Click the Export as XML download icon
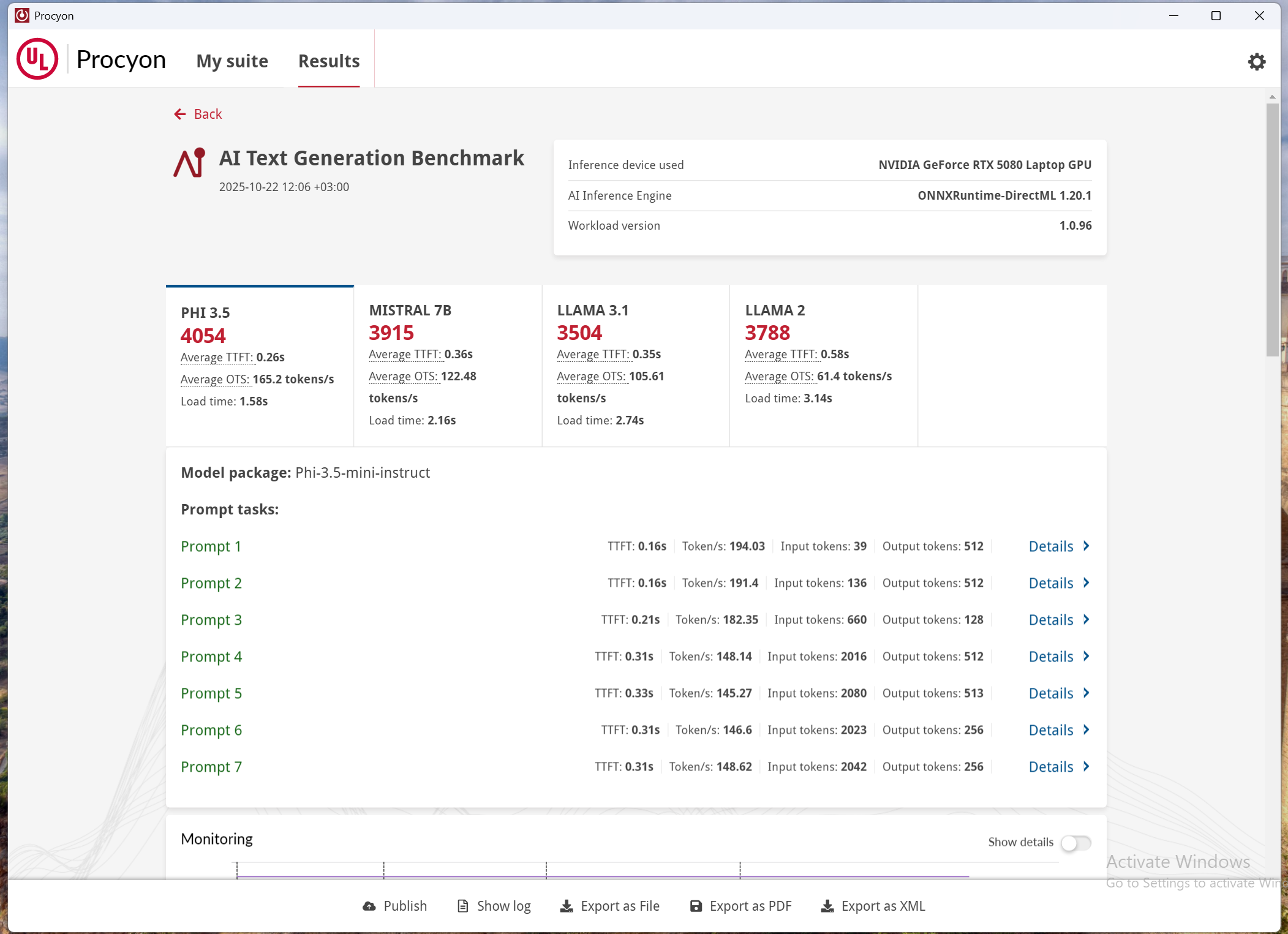The height and width of the screenshot is (934, 1288). pyautogui.click(x=827, y=906)
